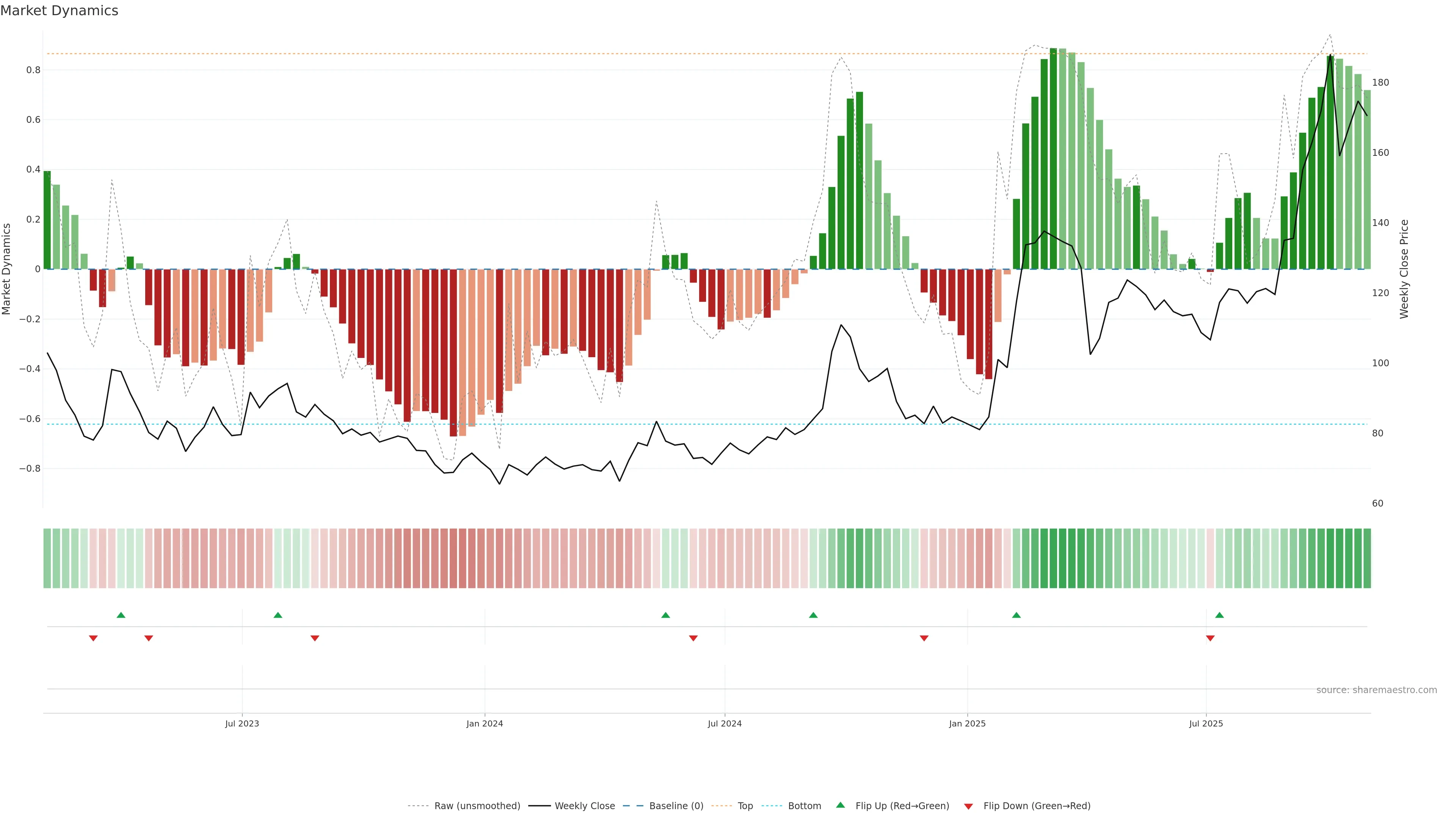Click the flip-down marker just before Jul 2025
Viewport: 1456px width, 819px height.
pyautogui.click(x=1210, y=638)
